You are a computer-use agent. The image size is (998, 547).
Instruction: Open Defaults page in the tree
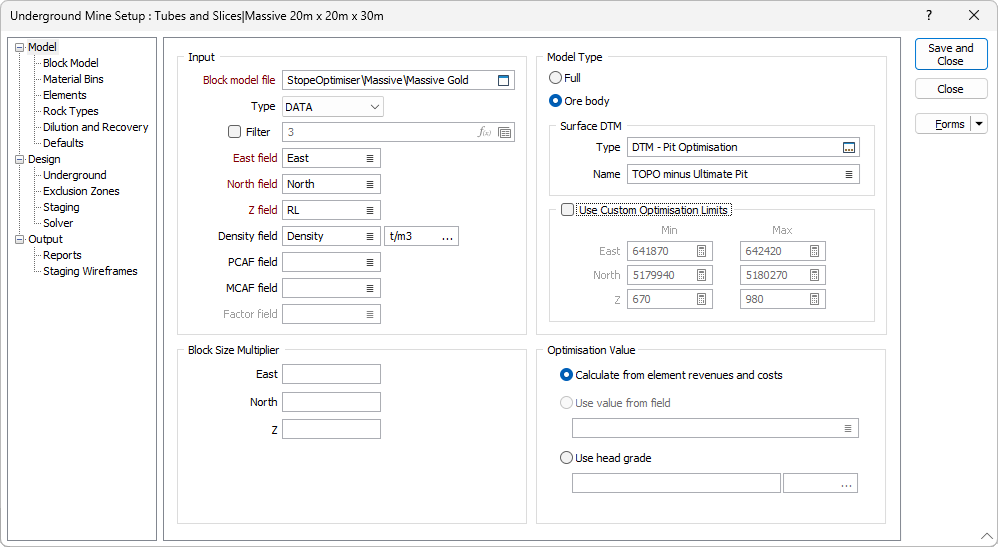pos(63,143)
